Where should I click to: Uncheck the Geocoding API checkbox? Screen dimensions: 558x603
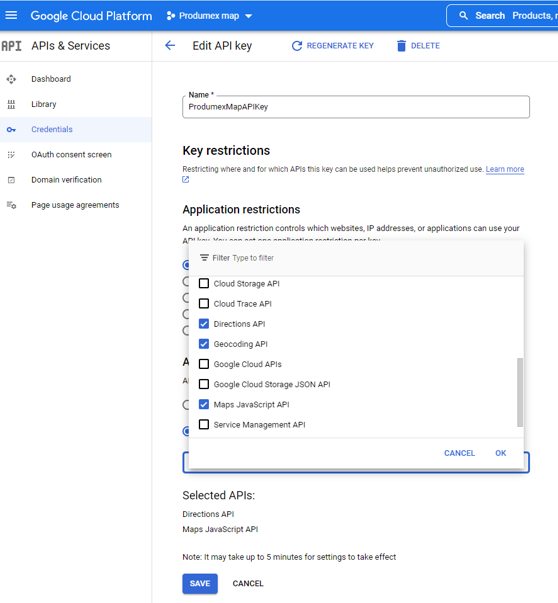coord(204,344)
